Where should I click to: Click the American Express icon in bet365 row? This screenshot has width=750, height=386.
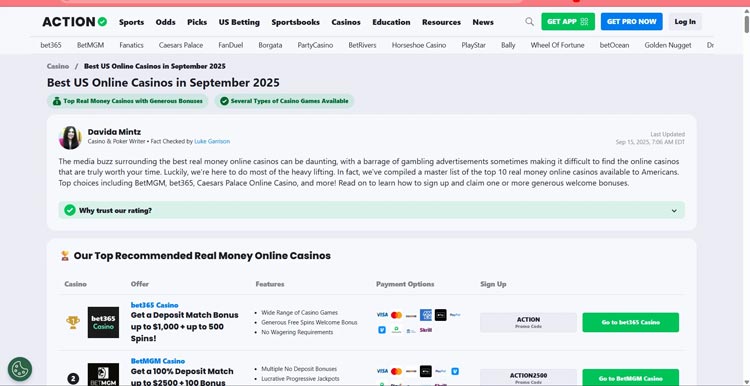(x=426, y=315)
